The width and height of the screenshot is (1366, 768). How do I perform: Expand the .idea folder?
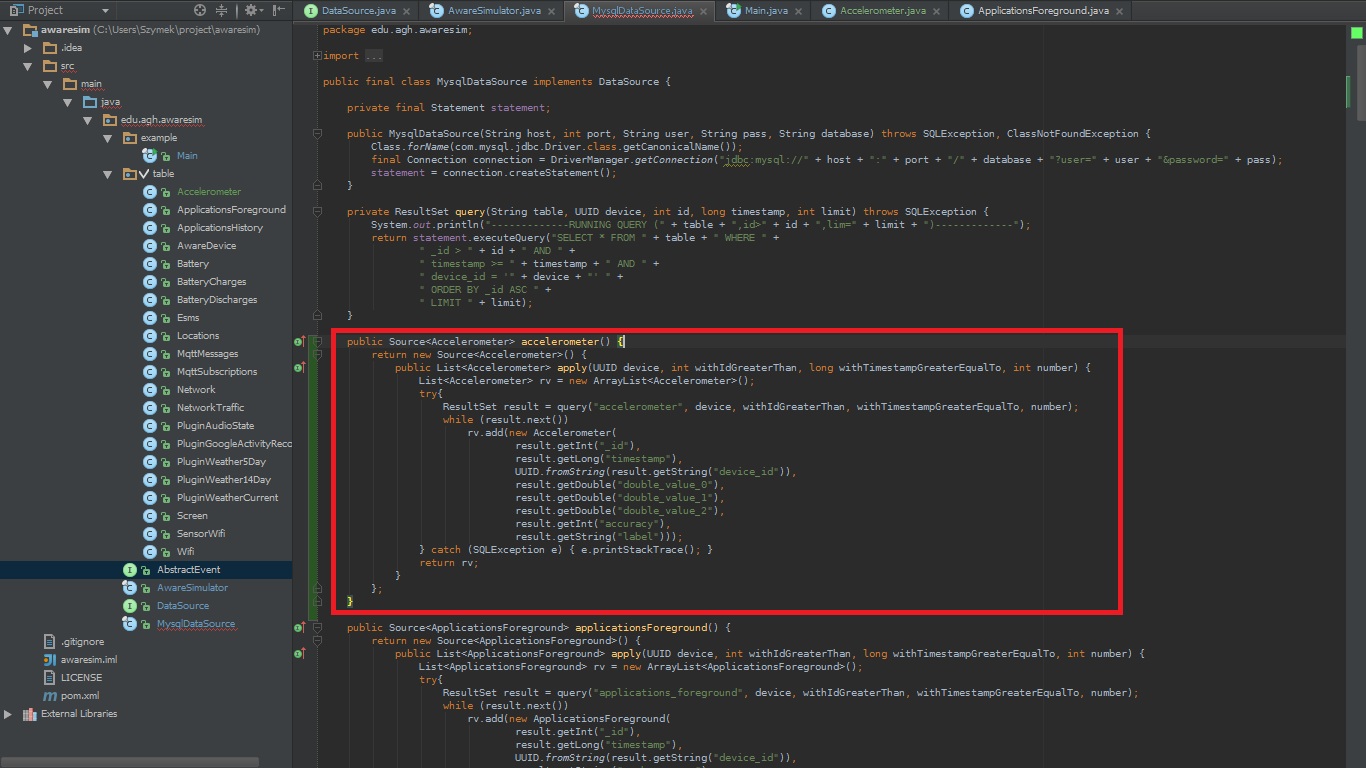coord(29,48)
